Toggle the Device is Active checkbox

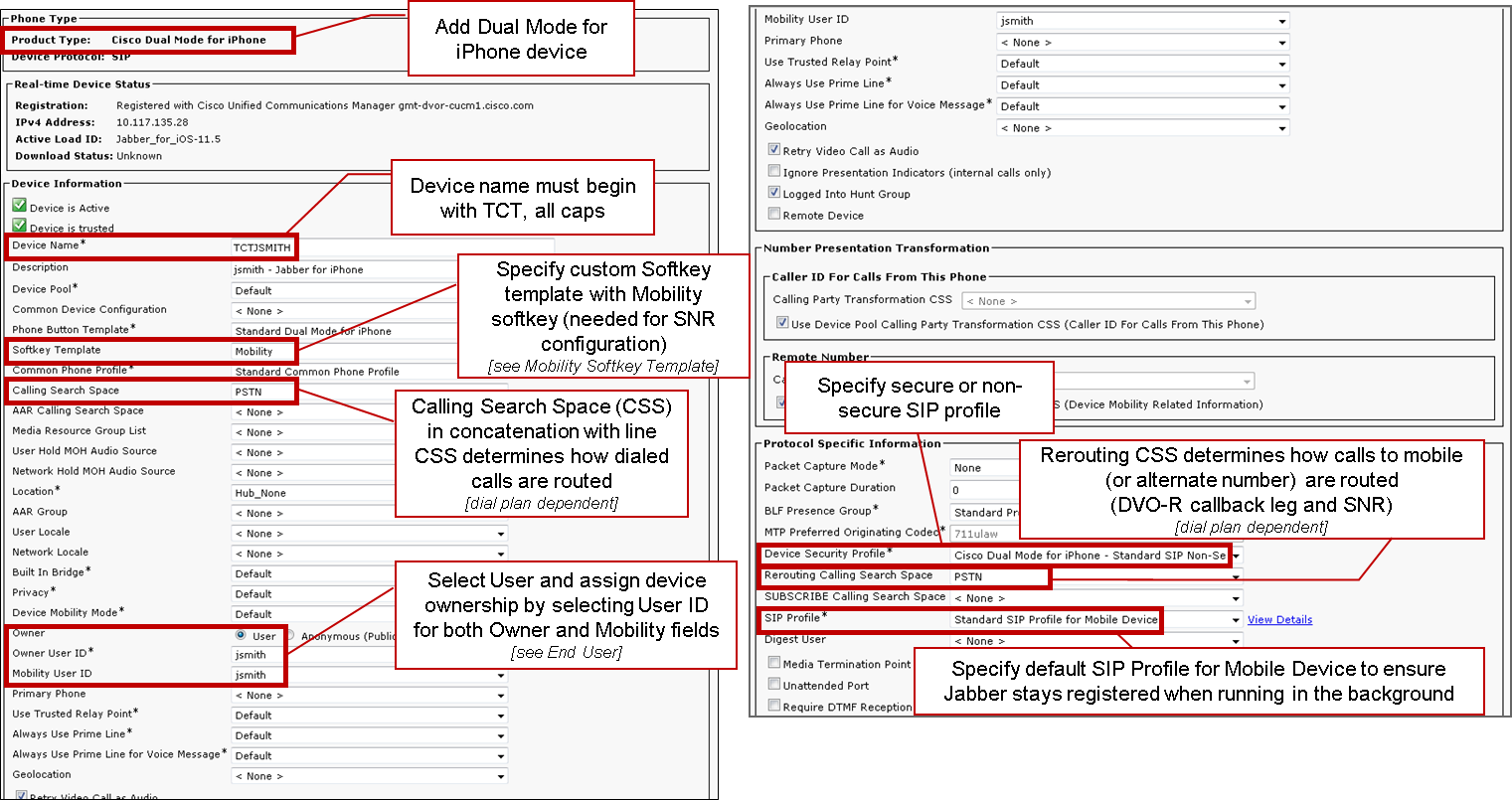click(19, 206)
